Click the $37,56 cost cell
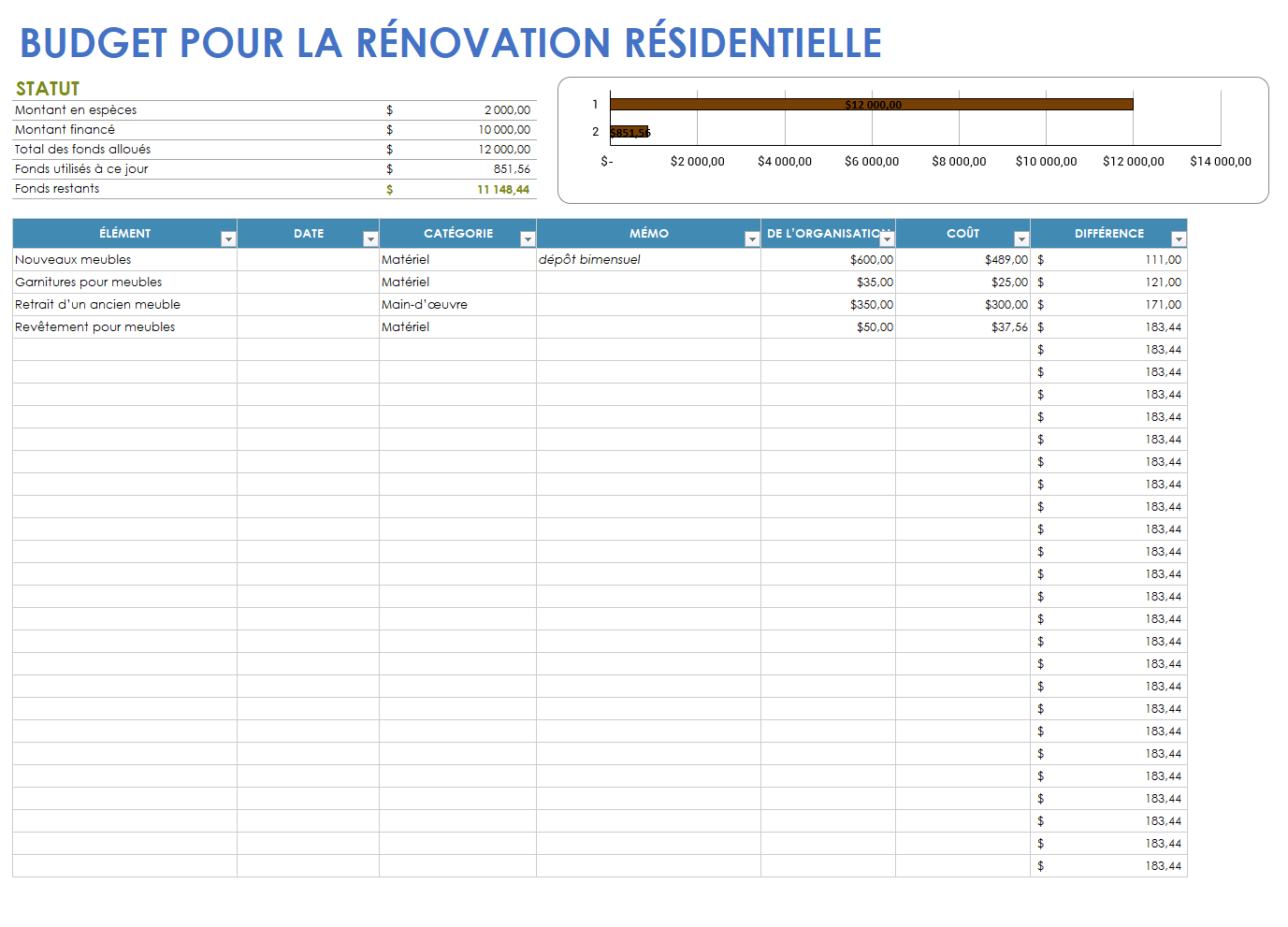 963,327
